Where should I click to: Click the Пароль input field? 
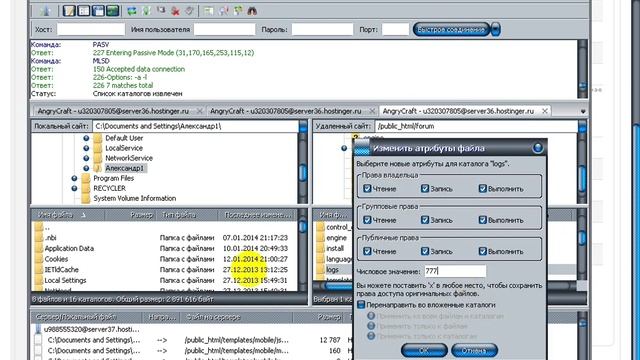pos(322,29)
